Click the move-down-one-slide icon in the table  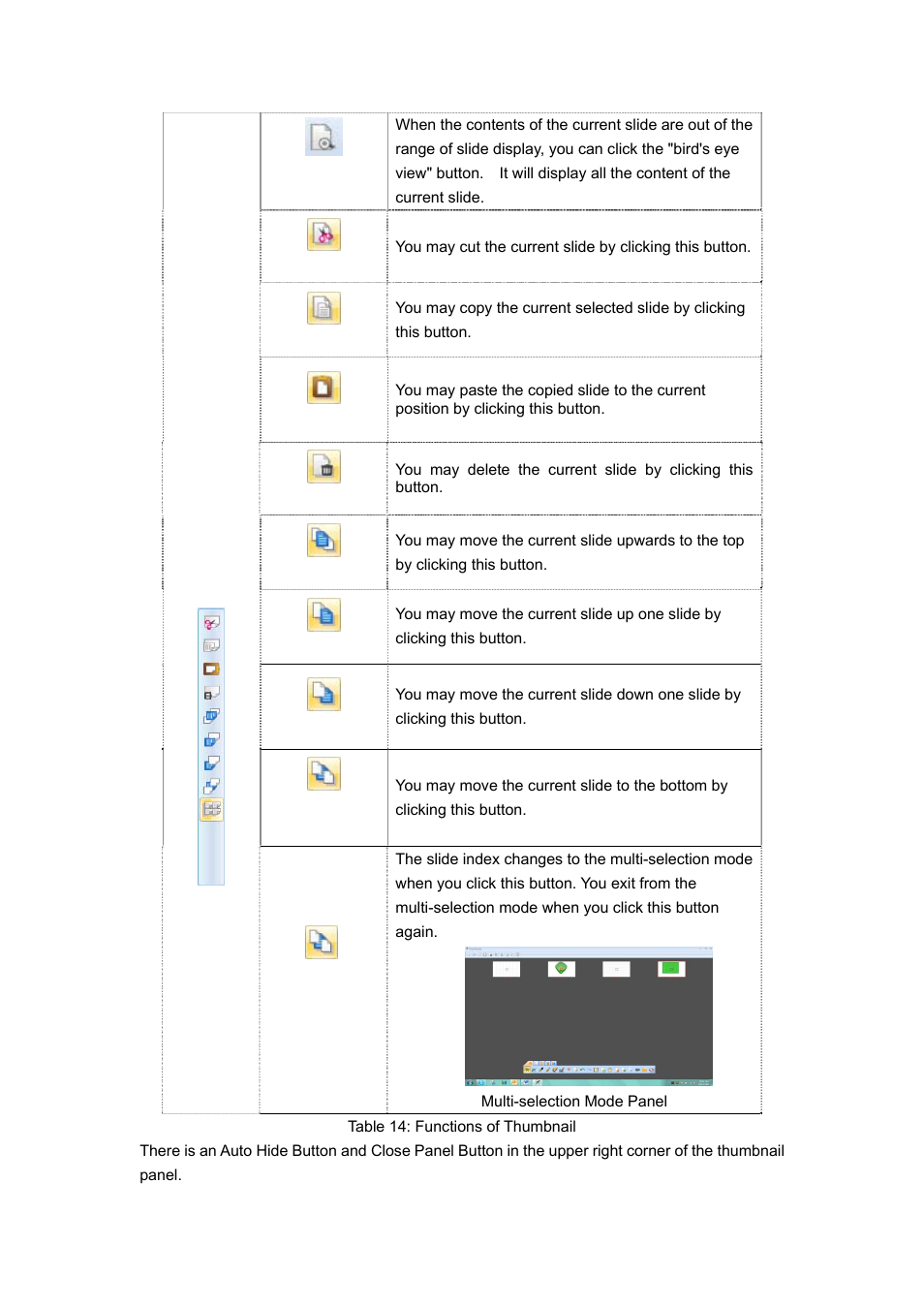323,694
